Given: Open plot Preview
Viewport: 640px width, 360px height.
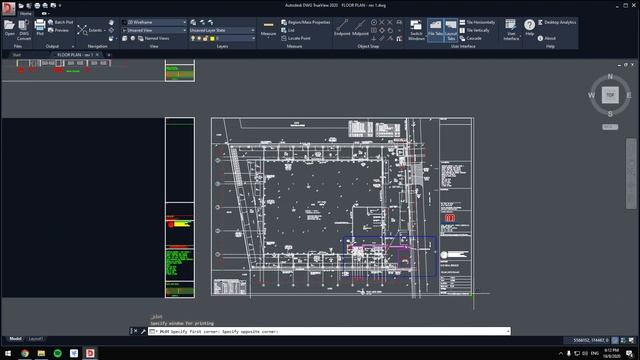Looking at the screenshot, I should 58,30.
